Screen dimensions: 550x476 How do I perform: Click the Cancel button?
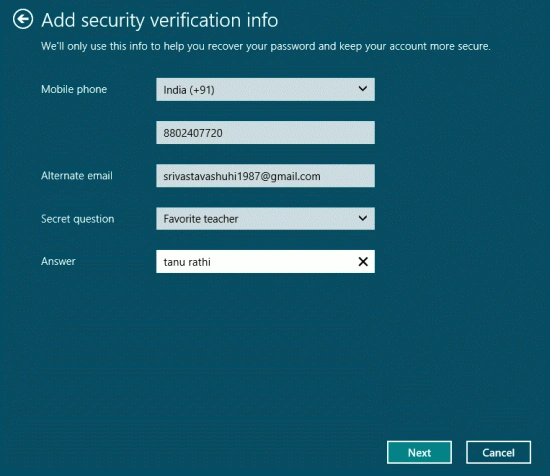click(x=498, y=452)
